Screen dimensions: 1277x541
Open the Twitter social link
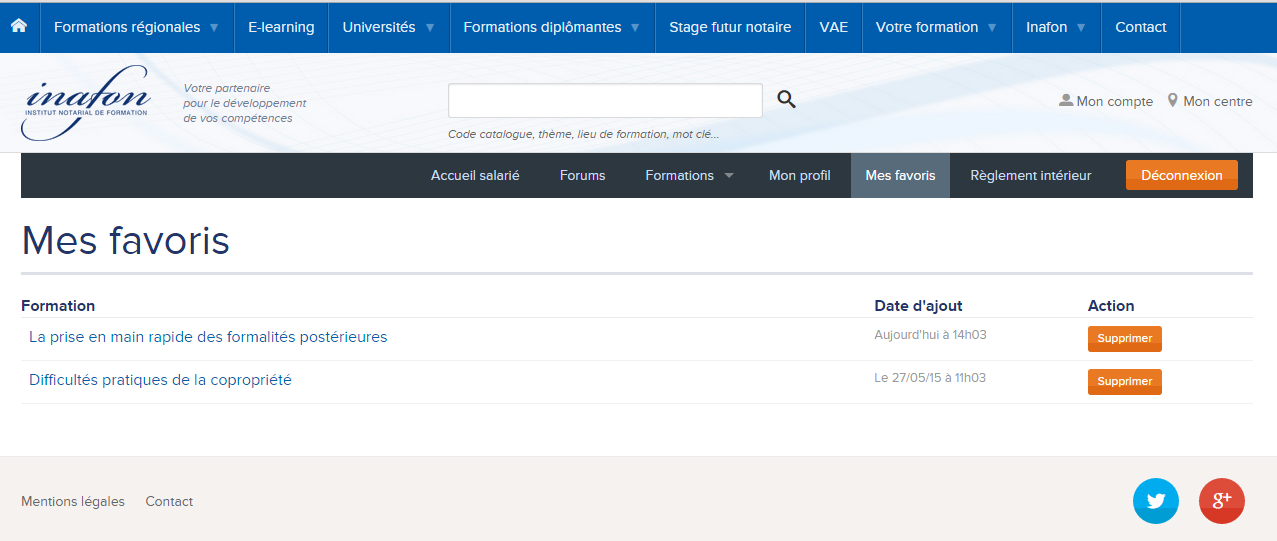point(1155,501)
